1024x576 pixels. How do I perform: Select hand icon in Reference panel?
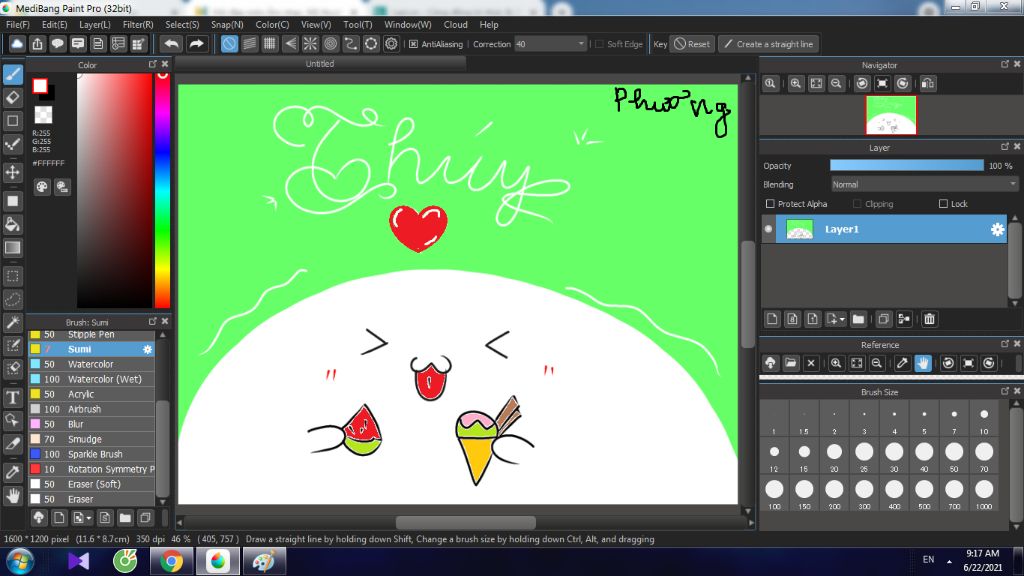pos(923,363)
